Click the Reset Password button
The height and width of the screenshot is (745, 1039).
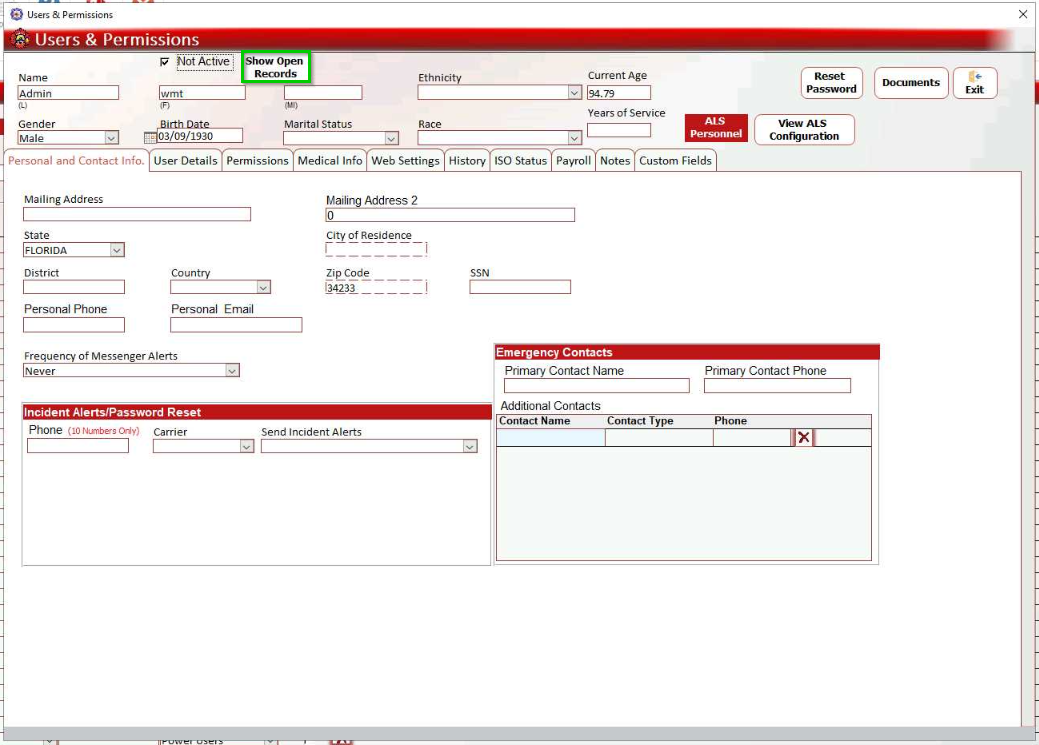831,83
